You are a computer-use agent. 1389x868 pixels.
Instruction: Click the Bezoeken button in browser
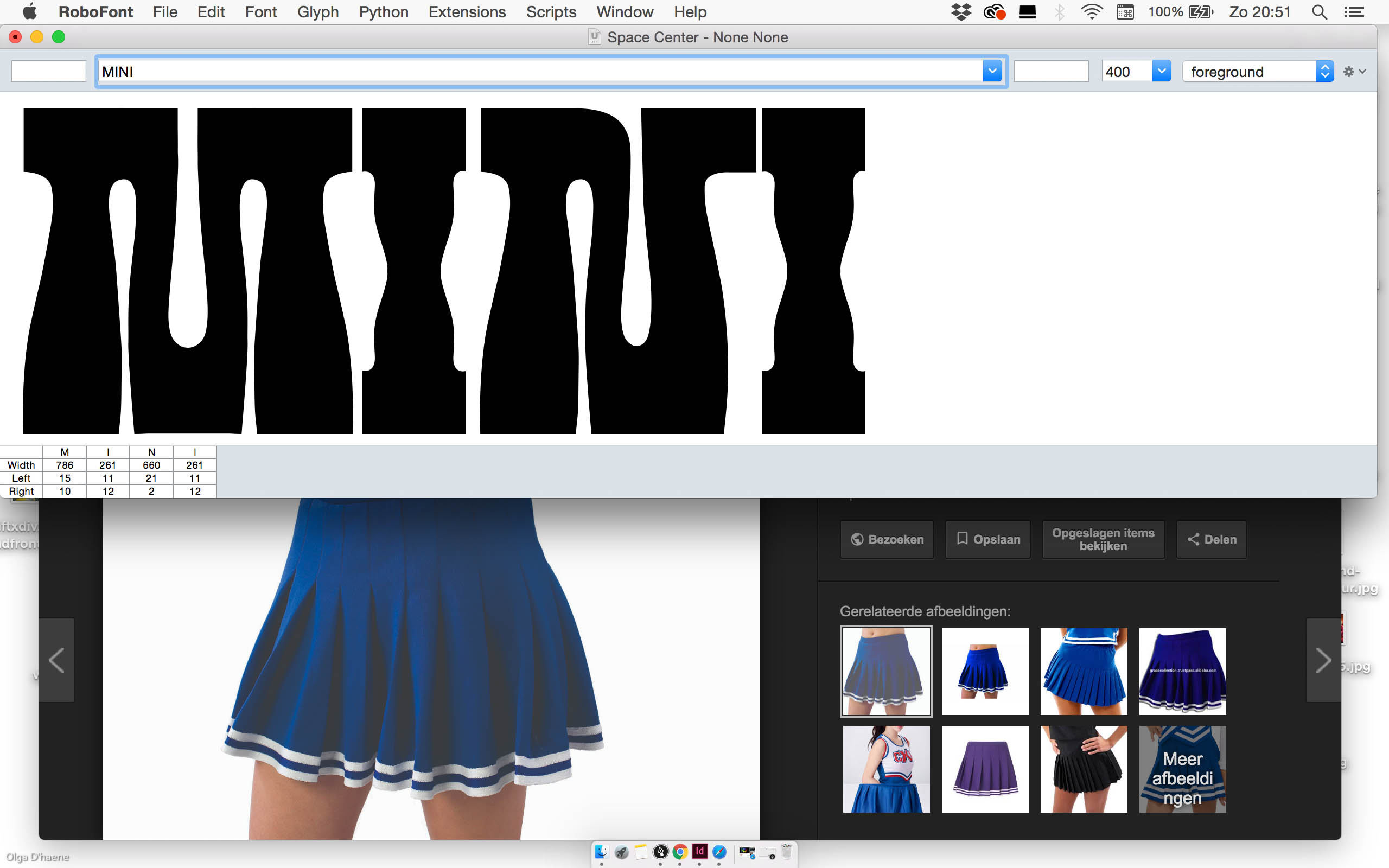tap(887, 539)
